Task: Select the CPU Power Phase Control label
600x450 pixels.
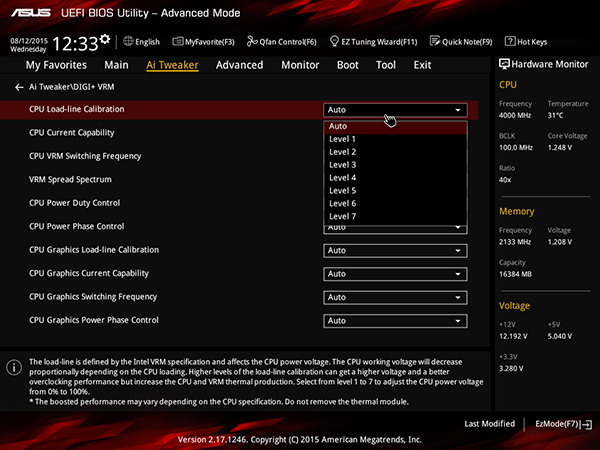Action: click(x=77, y=227)
